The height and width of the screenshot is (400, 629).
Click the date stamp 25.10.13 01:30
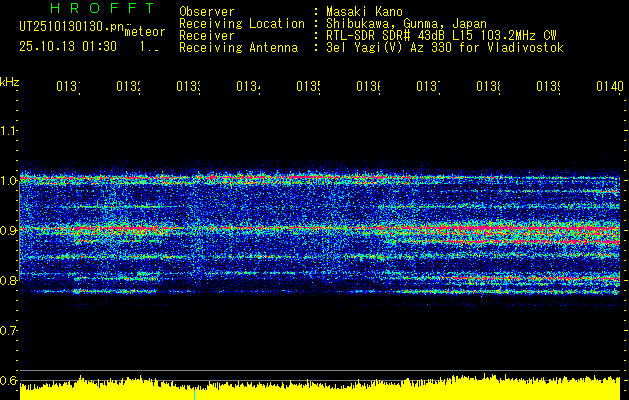pyautogui.click(x=68, y=47)
